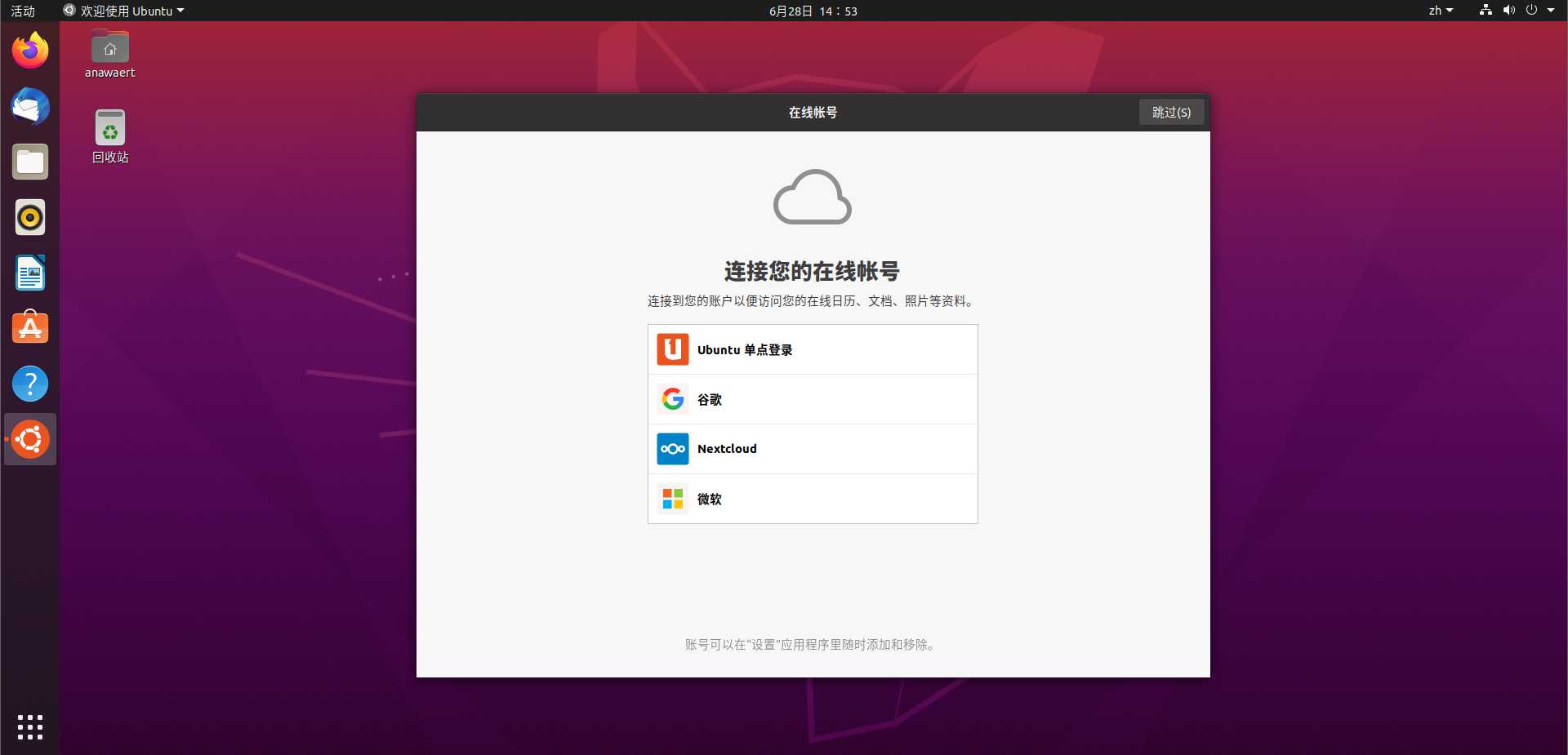Click the 跳过(S) skip button
Screen dimensions: 1568x755
click(x=1171, y=113)
